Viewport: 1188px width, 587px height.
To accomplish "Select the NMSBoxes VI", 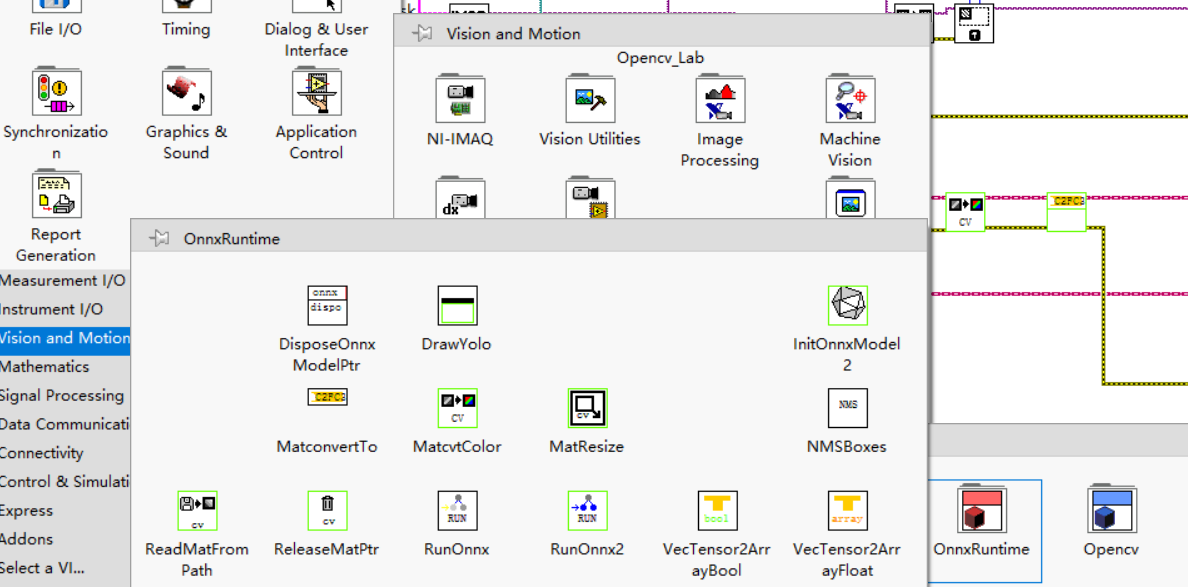I will click(847, 408).
